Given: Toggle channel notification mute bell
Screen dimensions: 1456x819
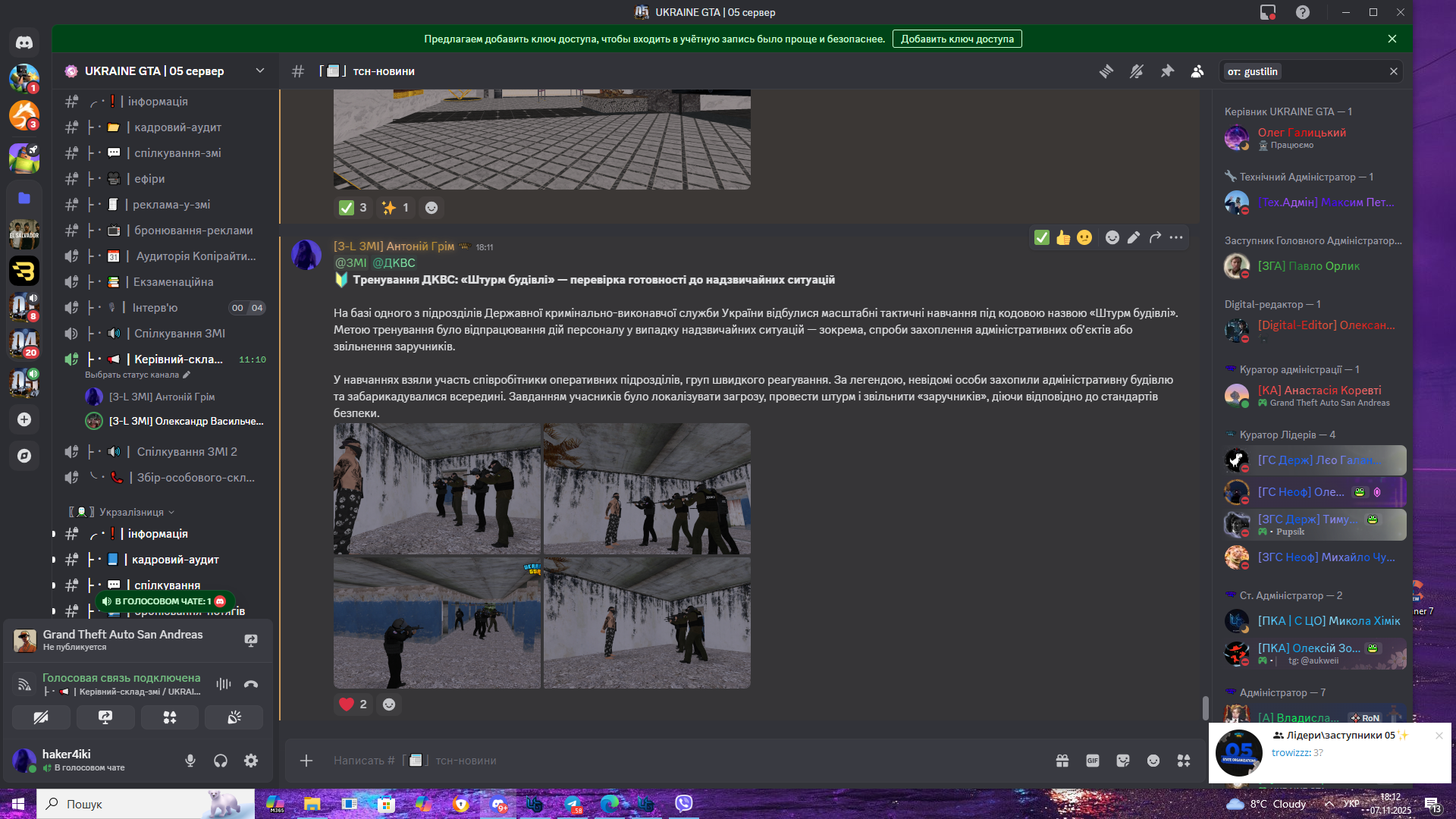Looking at the screenshot, I should (x=1137, y=71).
